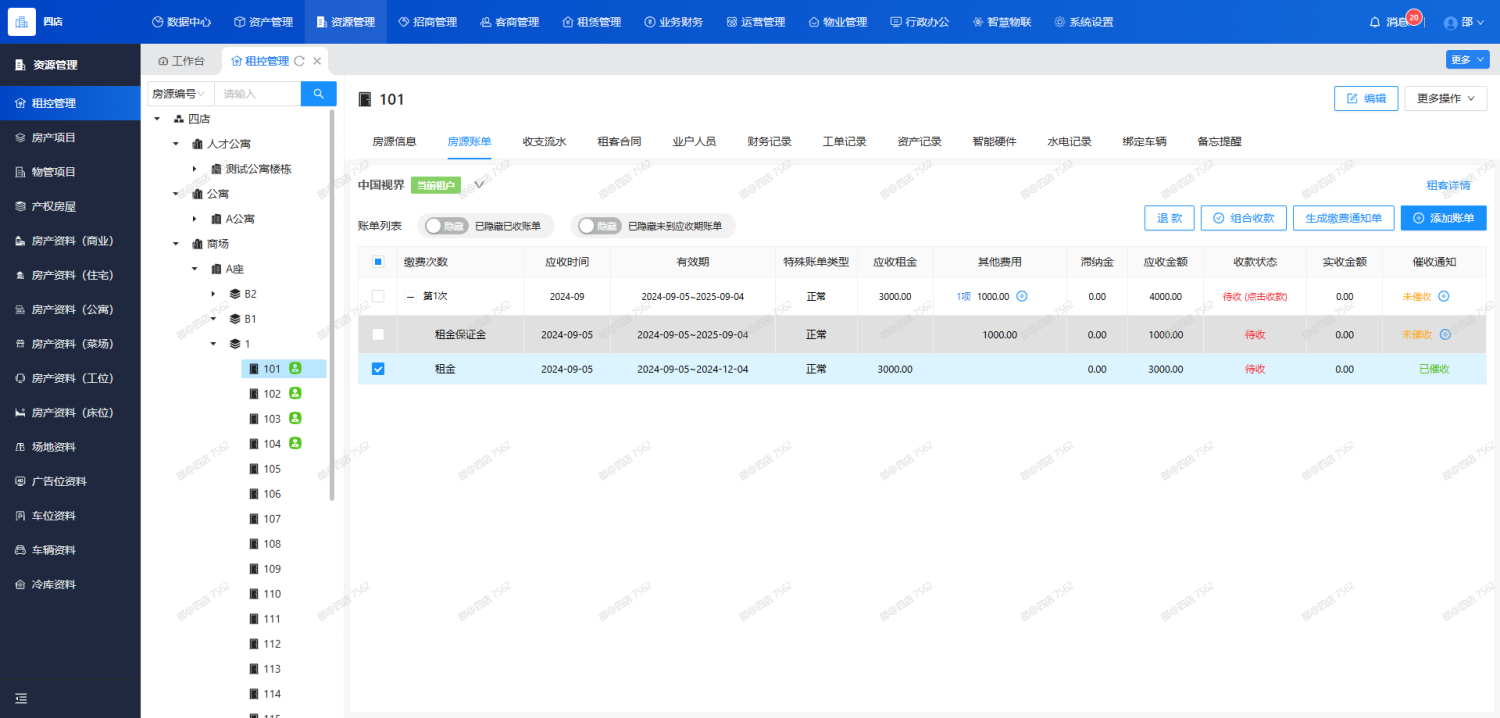Click the 编辑 button
Screen dimensions: 1500x718
click(1366, 98)
